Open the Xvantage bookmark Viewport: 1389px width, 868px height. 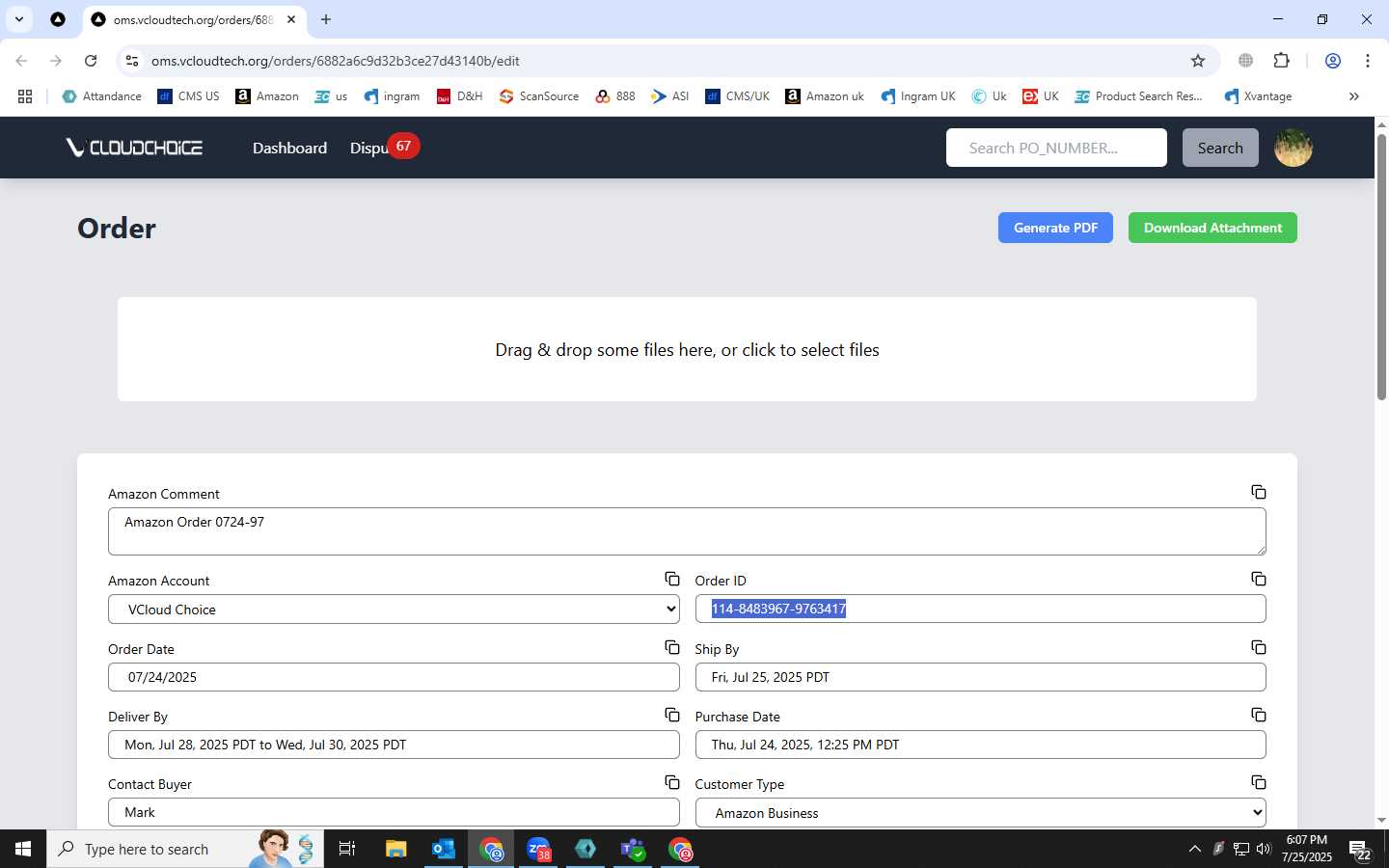pyautogui.click(x=1258, y=96)
